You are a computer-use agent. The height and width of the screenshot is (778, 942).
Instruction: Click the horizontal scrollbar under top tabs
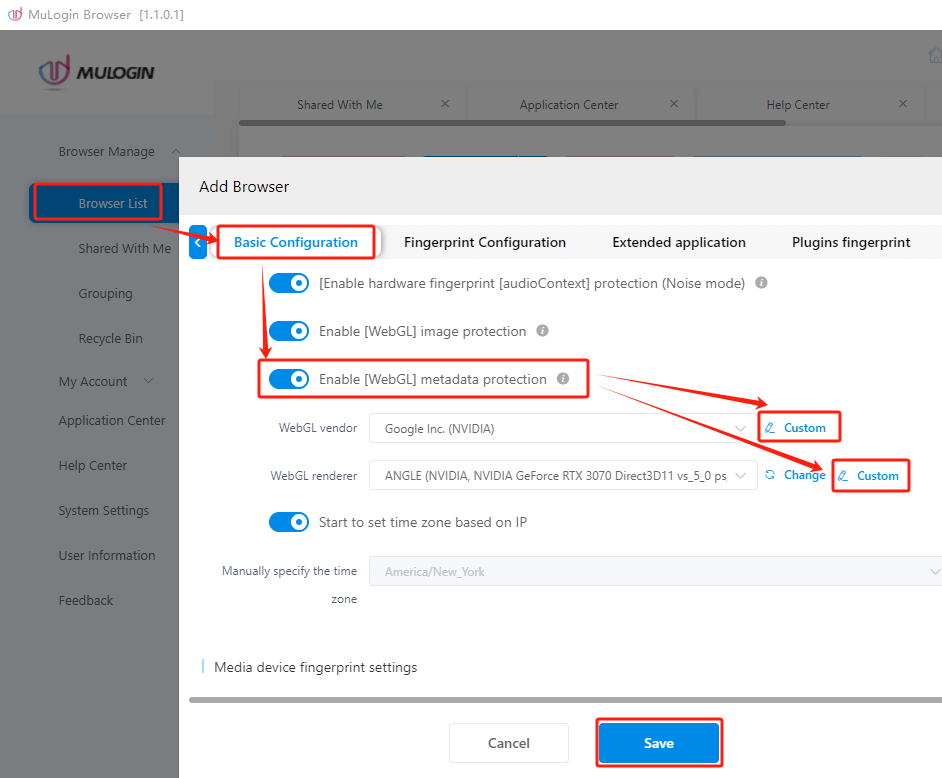(x=512, y=123)
